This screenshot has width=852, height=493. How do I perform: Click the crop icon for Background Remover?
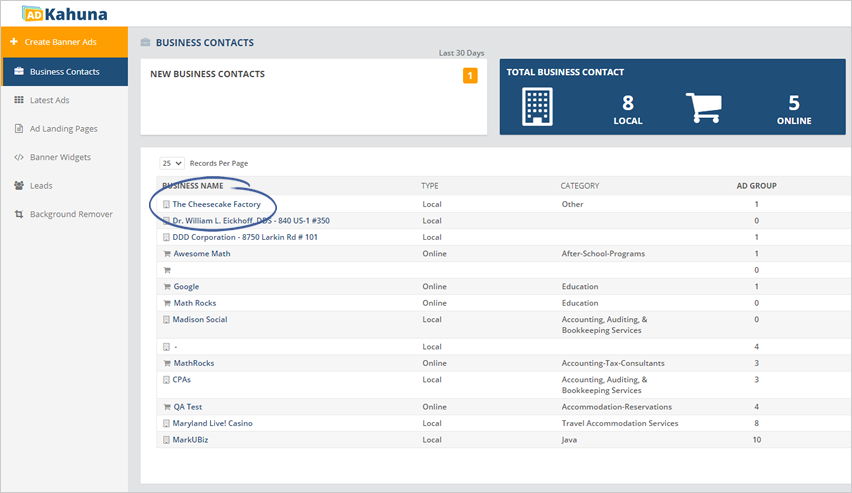pos(19,214)
